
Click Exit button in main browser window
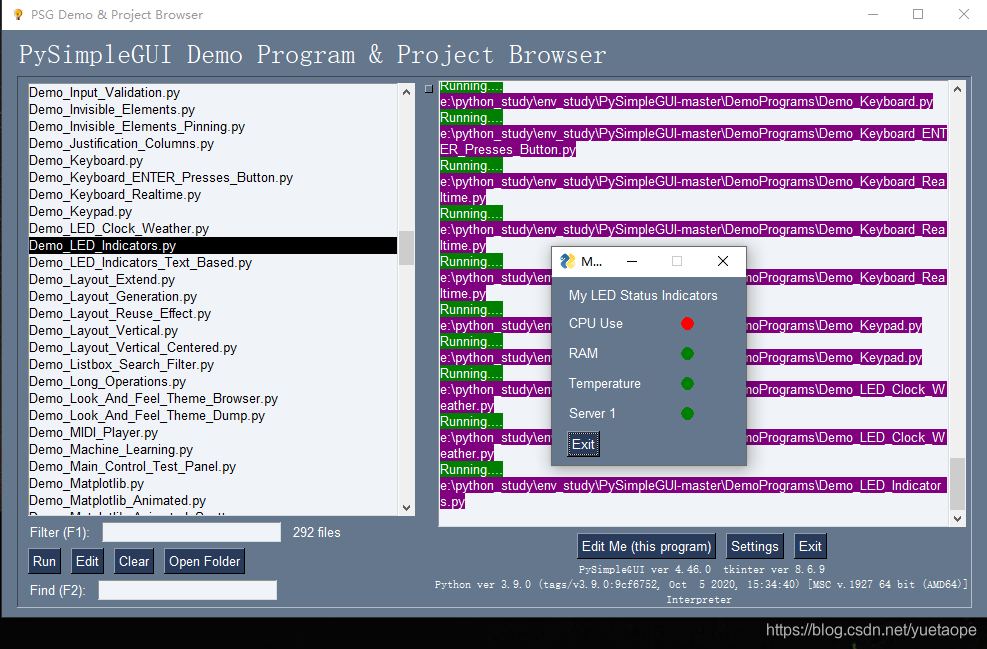tap(810, 546)
